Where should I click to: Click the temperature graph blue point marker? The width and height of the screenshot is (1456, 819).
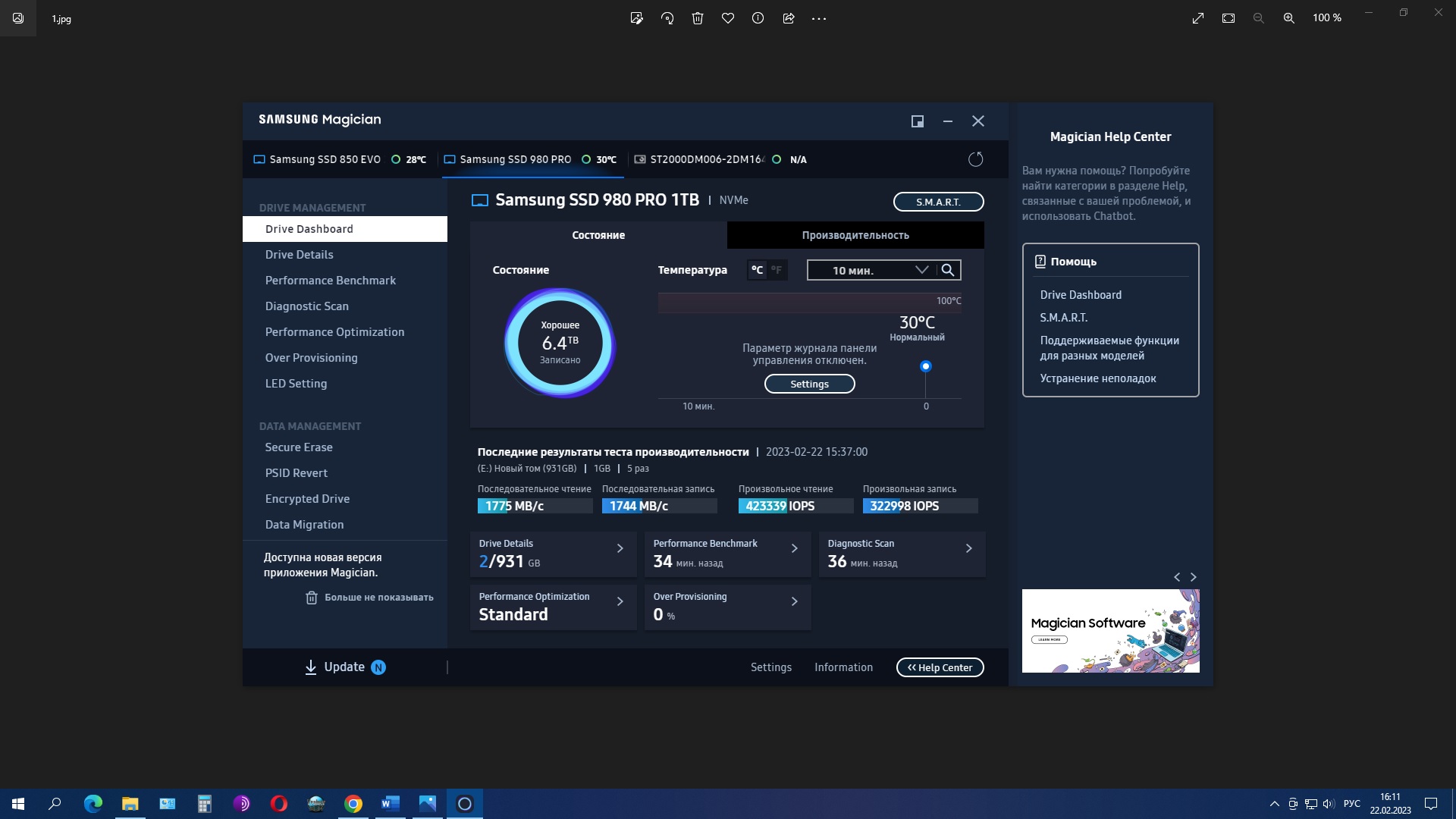(x=925, y=366)
